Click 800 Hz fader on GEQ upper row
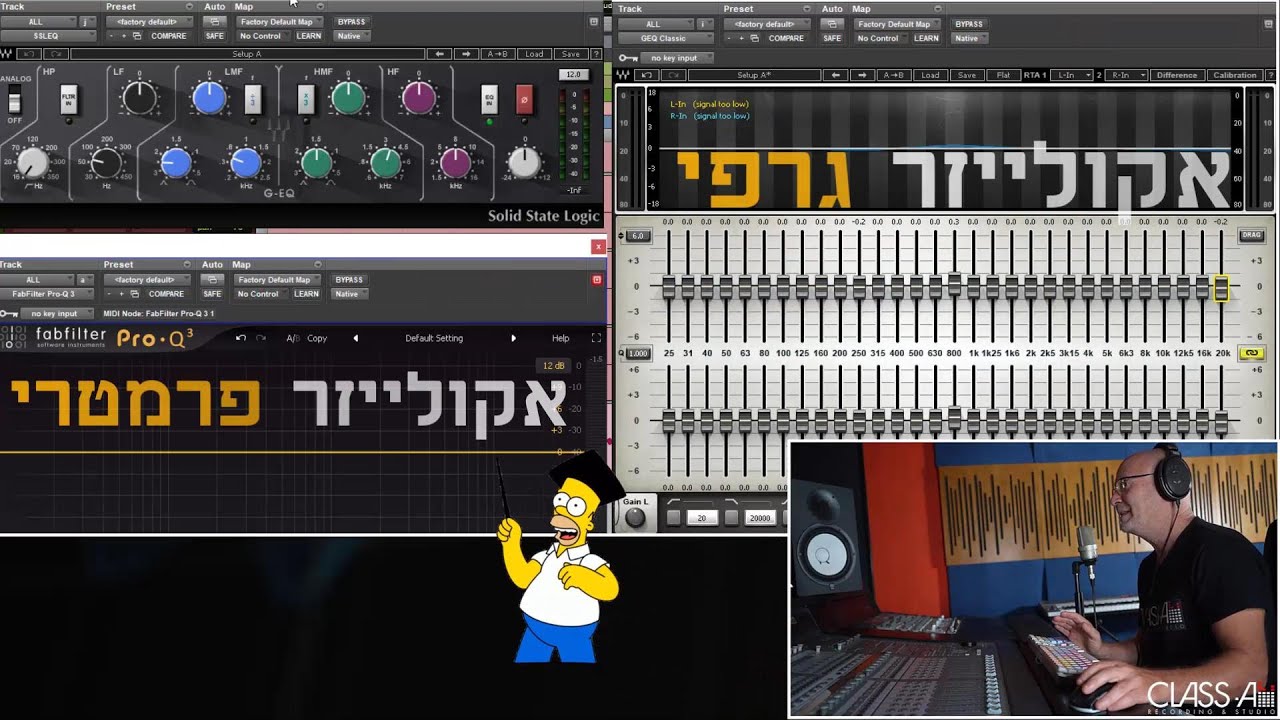 point(954,283)
